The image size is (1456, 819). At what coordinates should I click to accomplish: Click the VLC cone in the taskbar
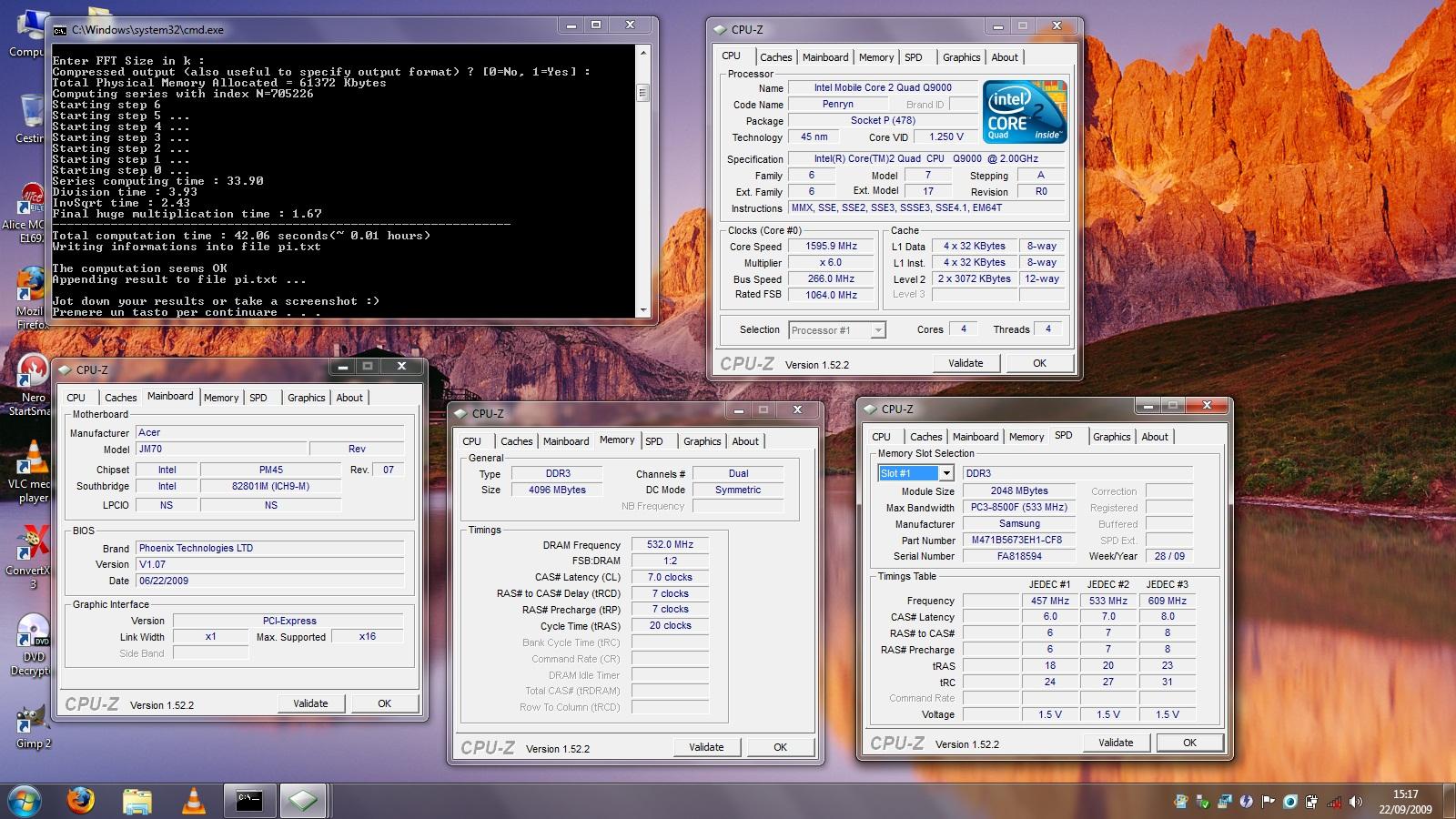click(x=194, y=801)
